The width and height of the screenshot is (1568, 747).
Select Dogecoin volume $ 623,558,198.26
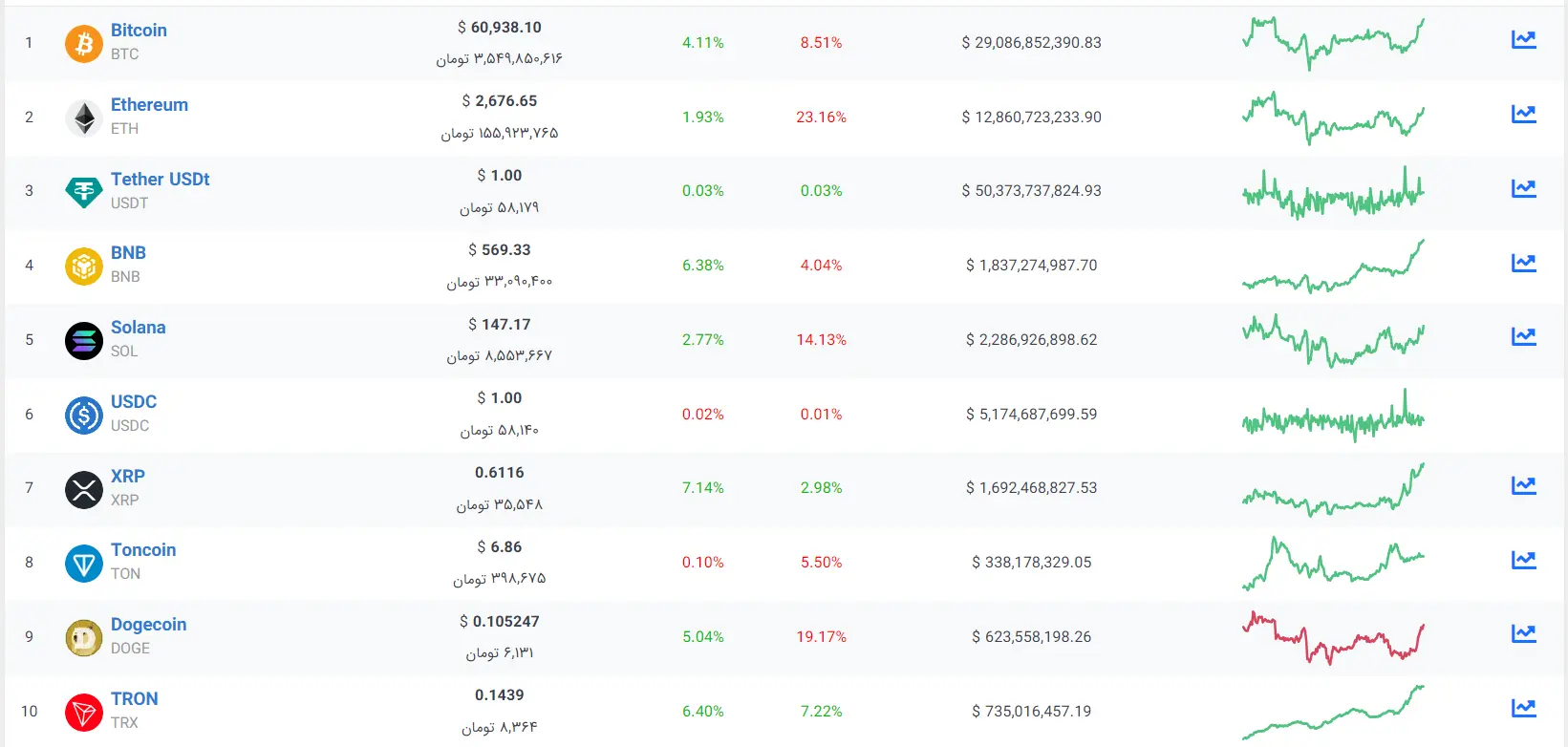[x=1032, y=637]
